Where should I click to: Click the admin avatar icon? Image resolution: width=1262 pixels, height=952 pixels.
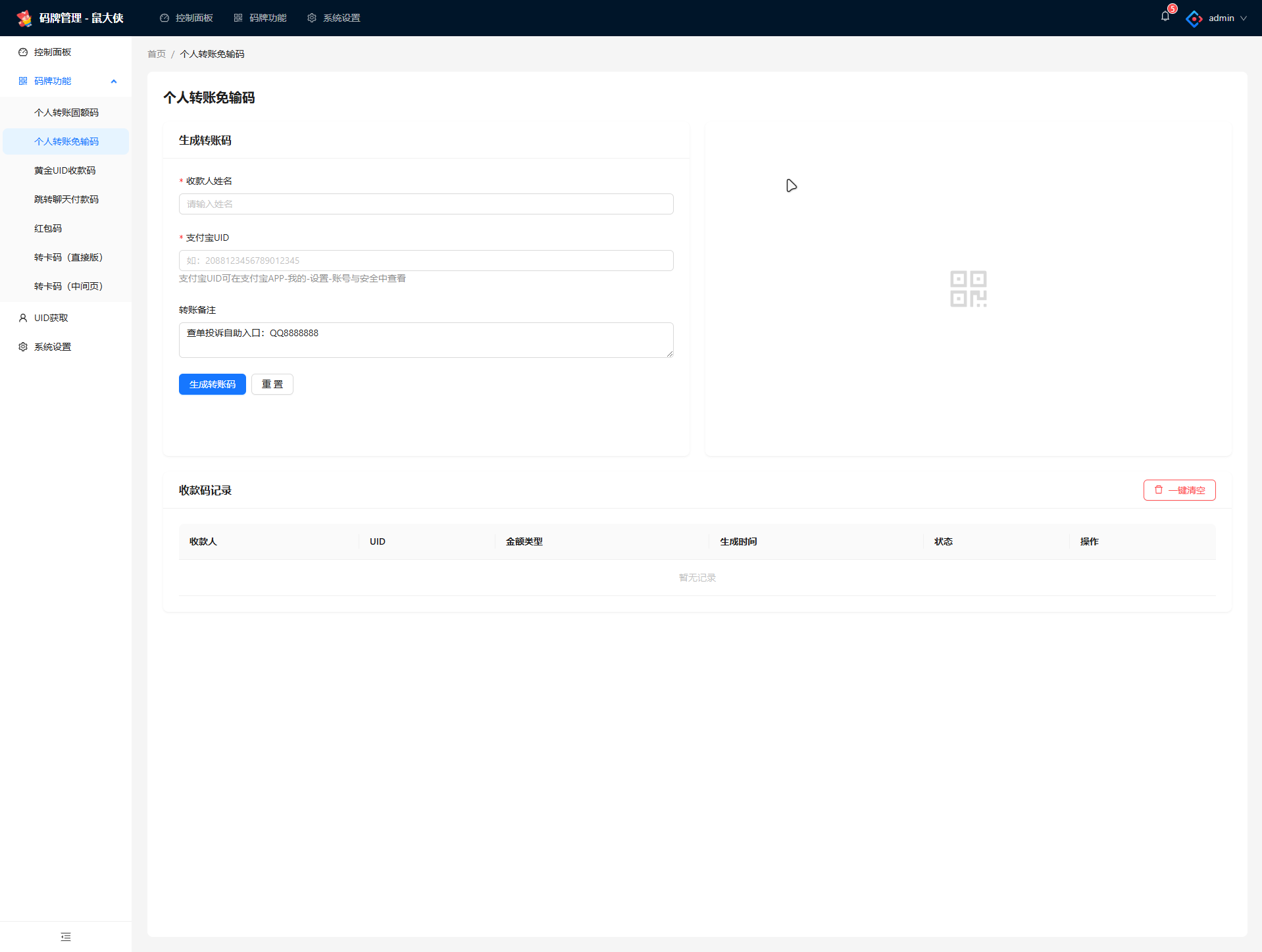(x=1194, y=18)
